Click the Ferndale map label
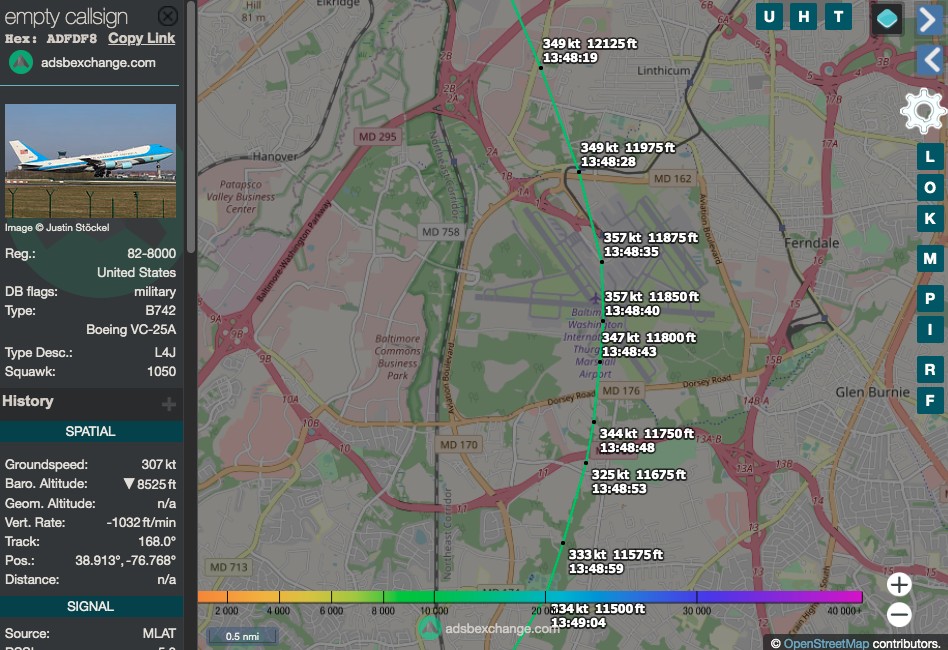Screen dimensions: 948x650 pos(811,243)
